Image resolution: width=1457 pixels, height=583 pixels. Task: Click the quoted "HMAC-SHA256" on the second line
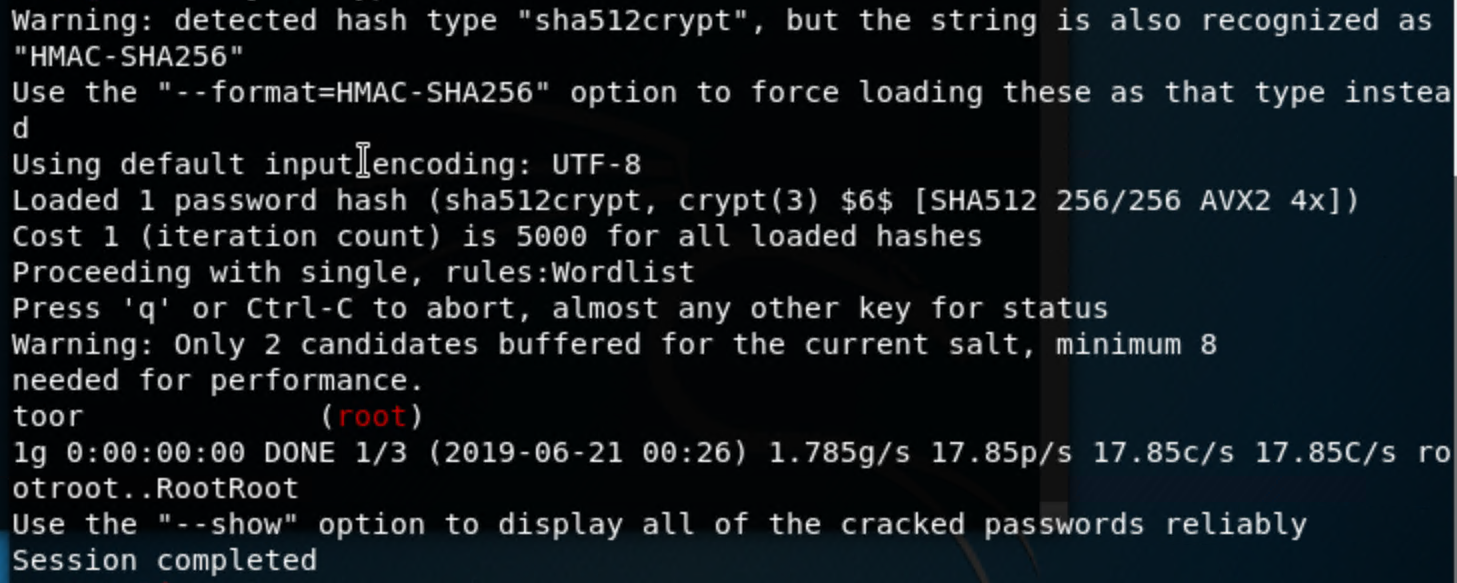(128, 56)
